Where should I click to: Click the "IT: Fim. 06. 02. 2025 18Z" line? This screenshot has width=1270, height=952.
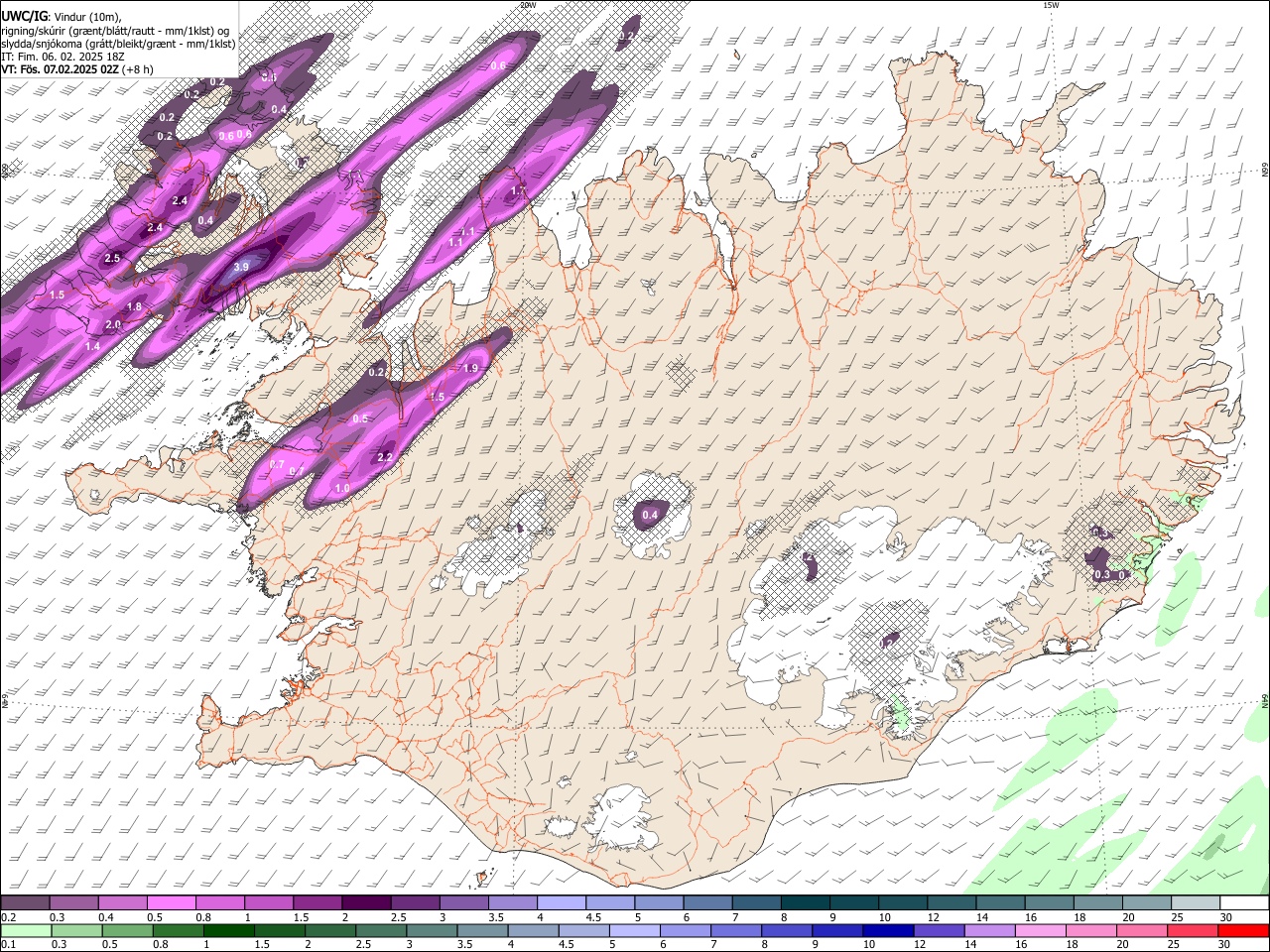point(63,57)
